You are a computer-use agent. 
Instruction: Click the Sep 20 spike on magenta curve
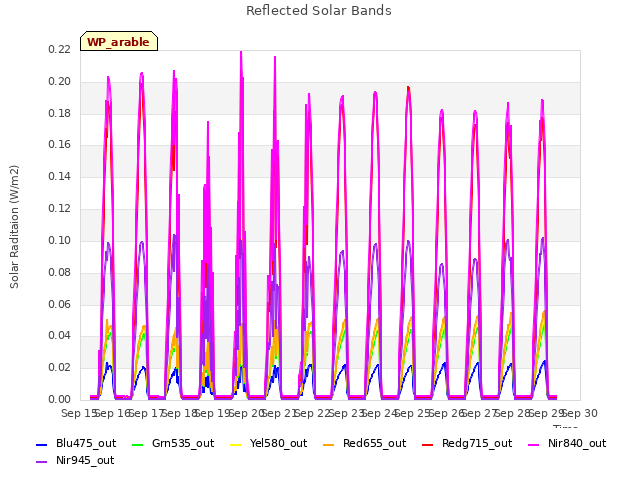click(241, 52)
